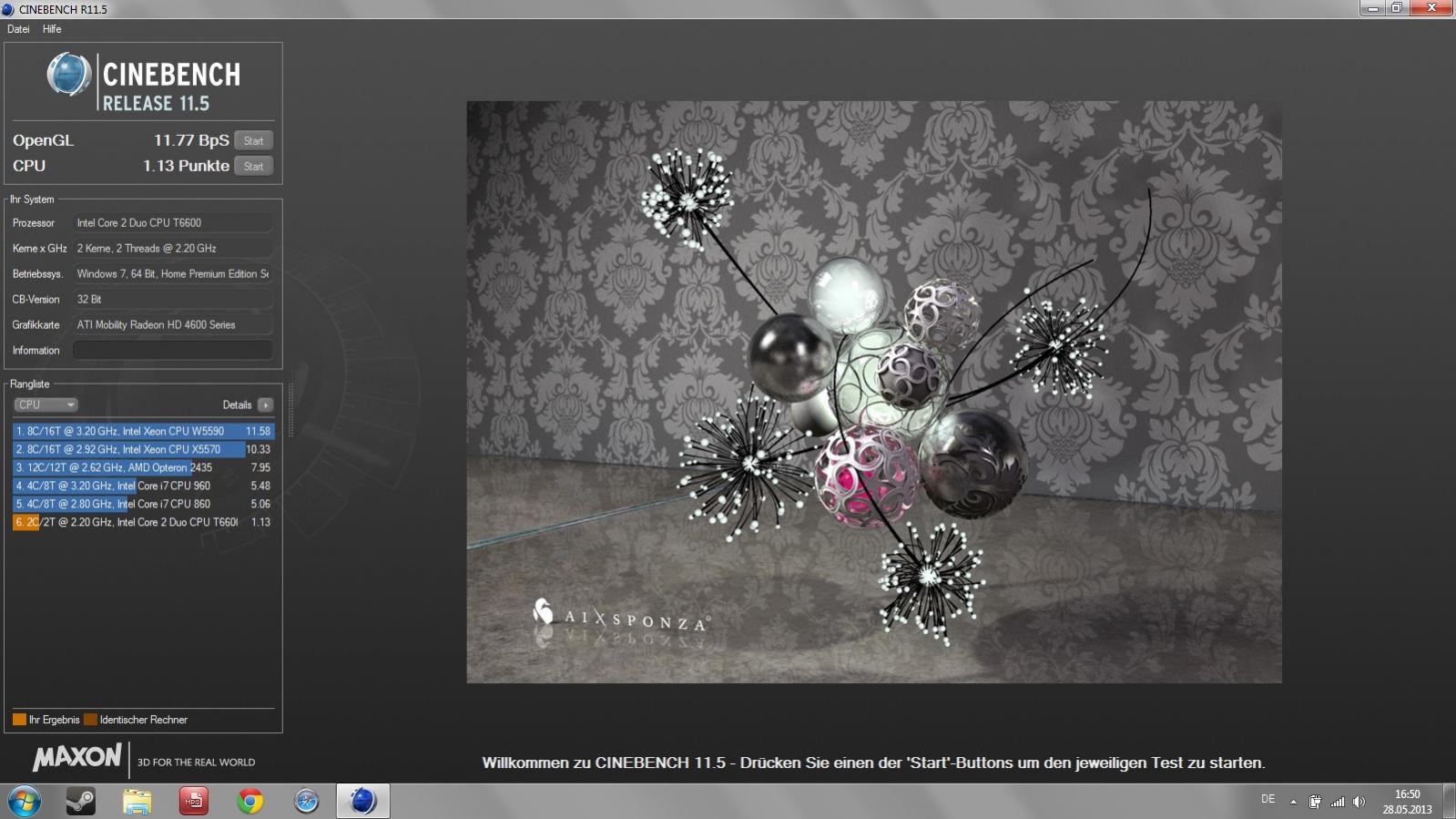Click the Prozessor value Intel Core 2 Duo

point(173,222)
